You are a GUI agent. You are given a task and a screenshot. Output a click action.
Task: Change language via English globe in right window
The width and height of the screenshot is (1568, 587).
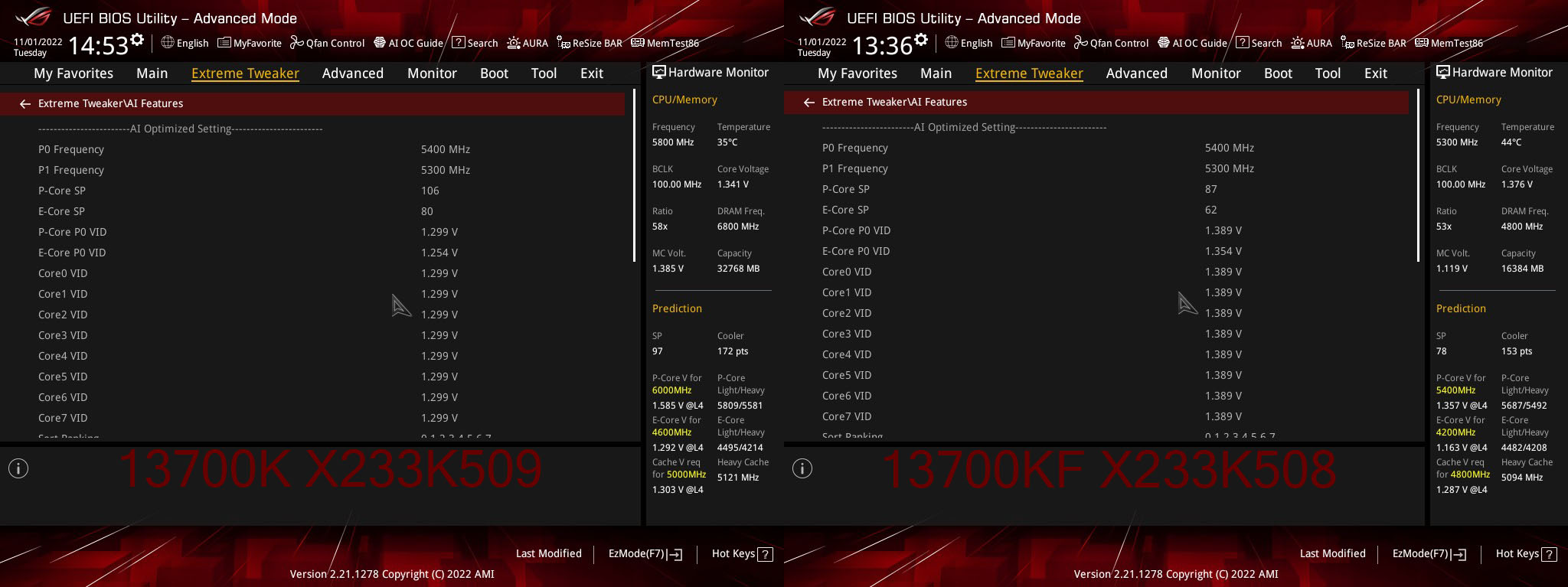pos(969,43)
